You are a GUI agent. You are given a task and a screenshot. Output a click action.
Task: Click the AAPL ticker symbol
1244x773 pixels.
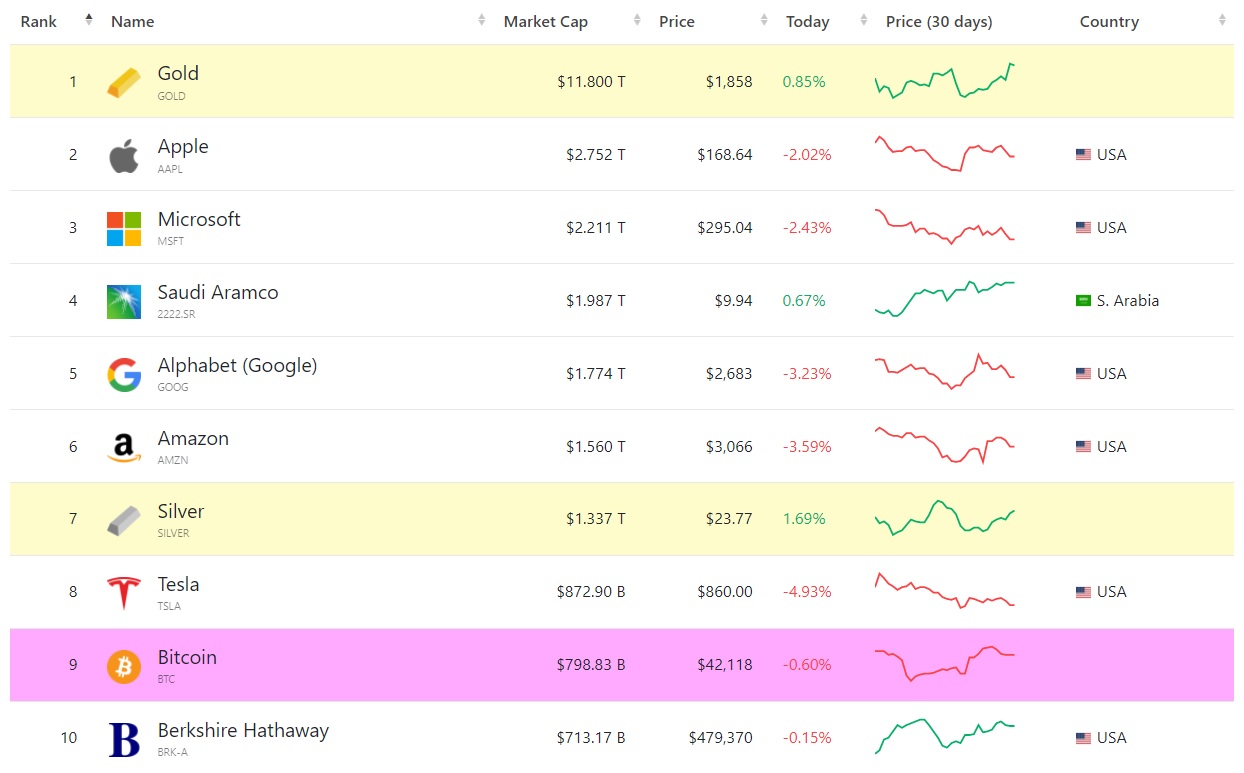coord(170,169)
